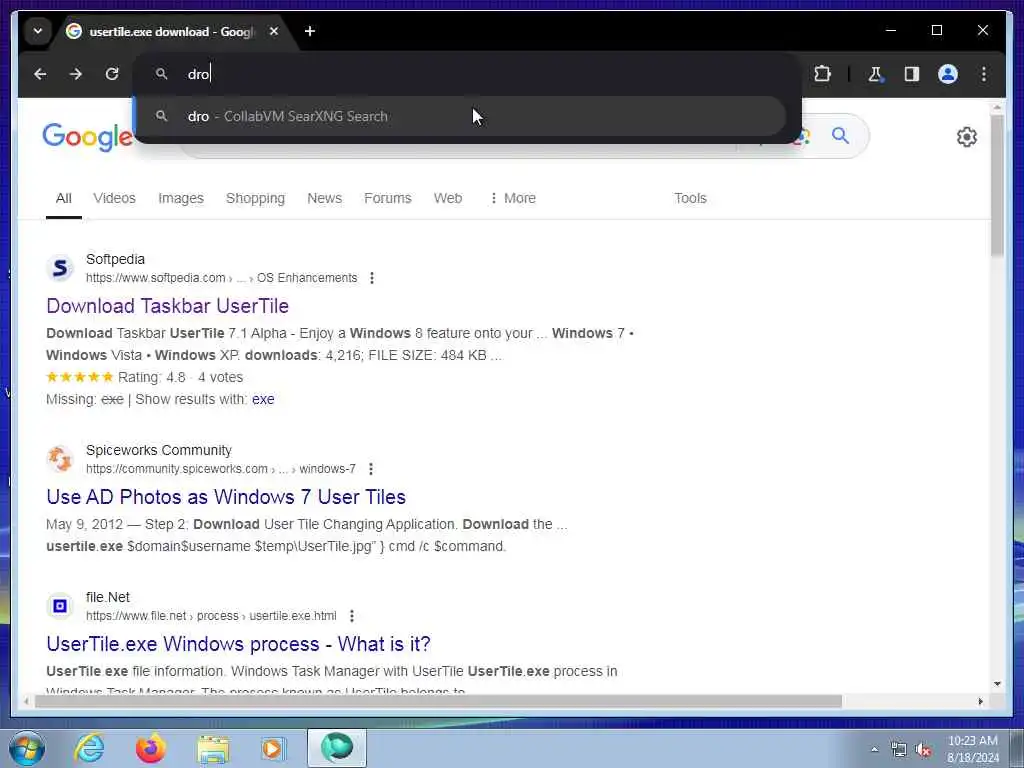The width and height of the screenshot is (1024, 768).
Task: Switch to the News tab
Action: [x=325, y=199]
